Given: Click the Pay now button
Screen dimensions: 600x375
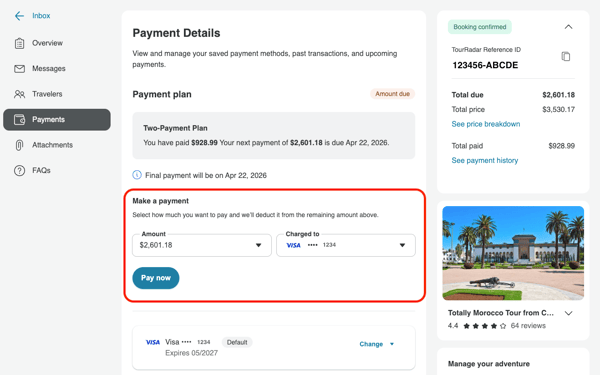Looking at the screenshot, I should coord(156,278).
